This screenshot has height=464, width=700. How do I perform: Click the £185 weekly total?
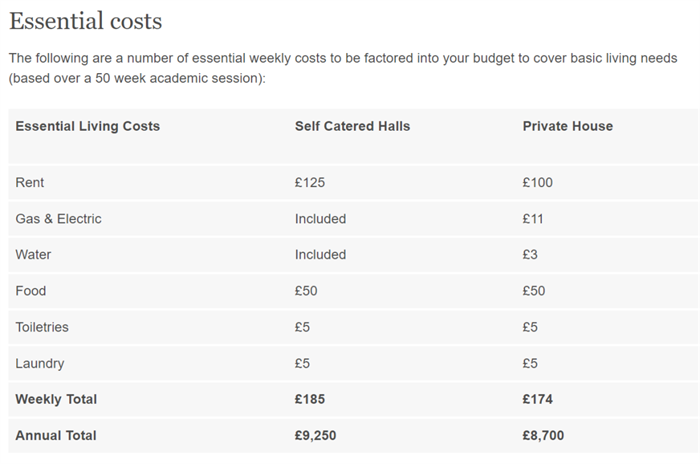coord(310,399)
